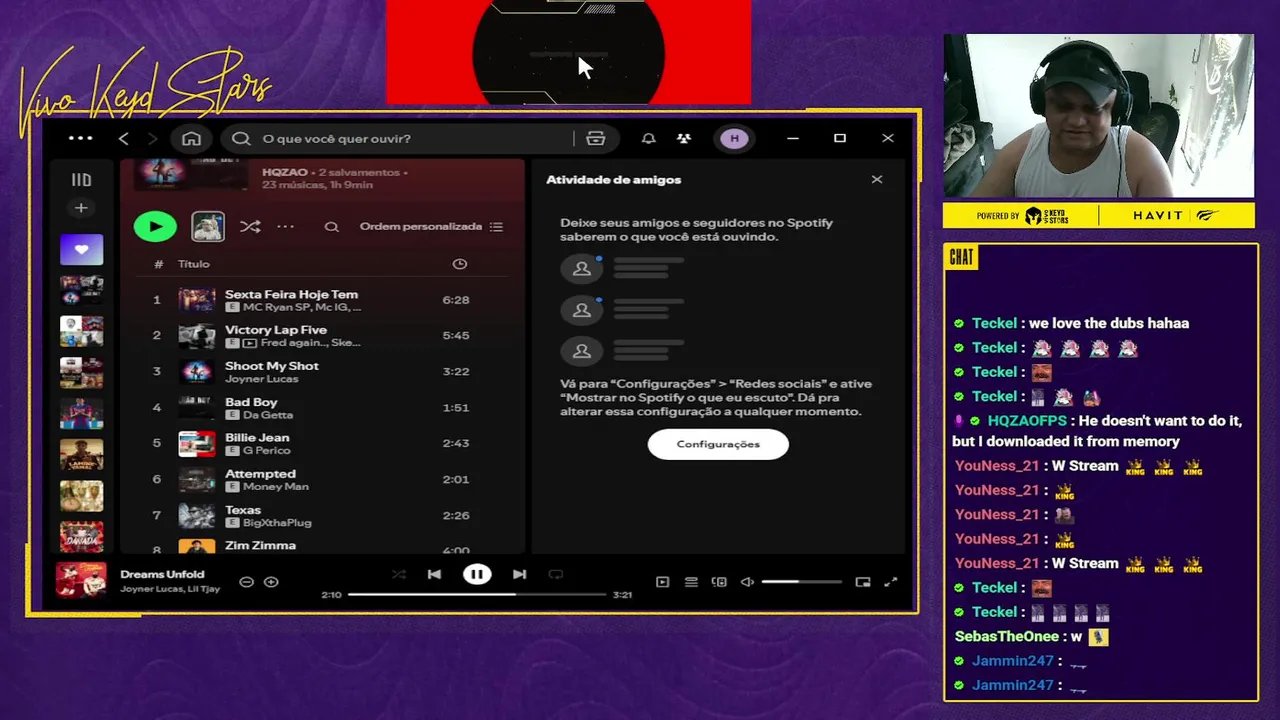Open the play queue

[x=691, y=582]
